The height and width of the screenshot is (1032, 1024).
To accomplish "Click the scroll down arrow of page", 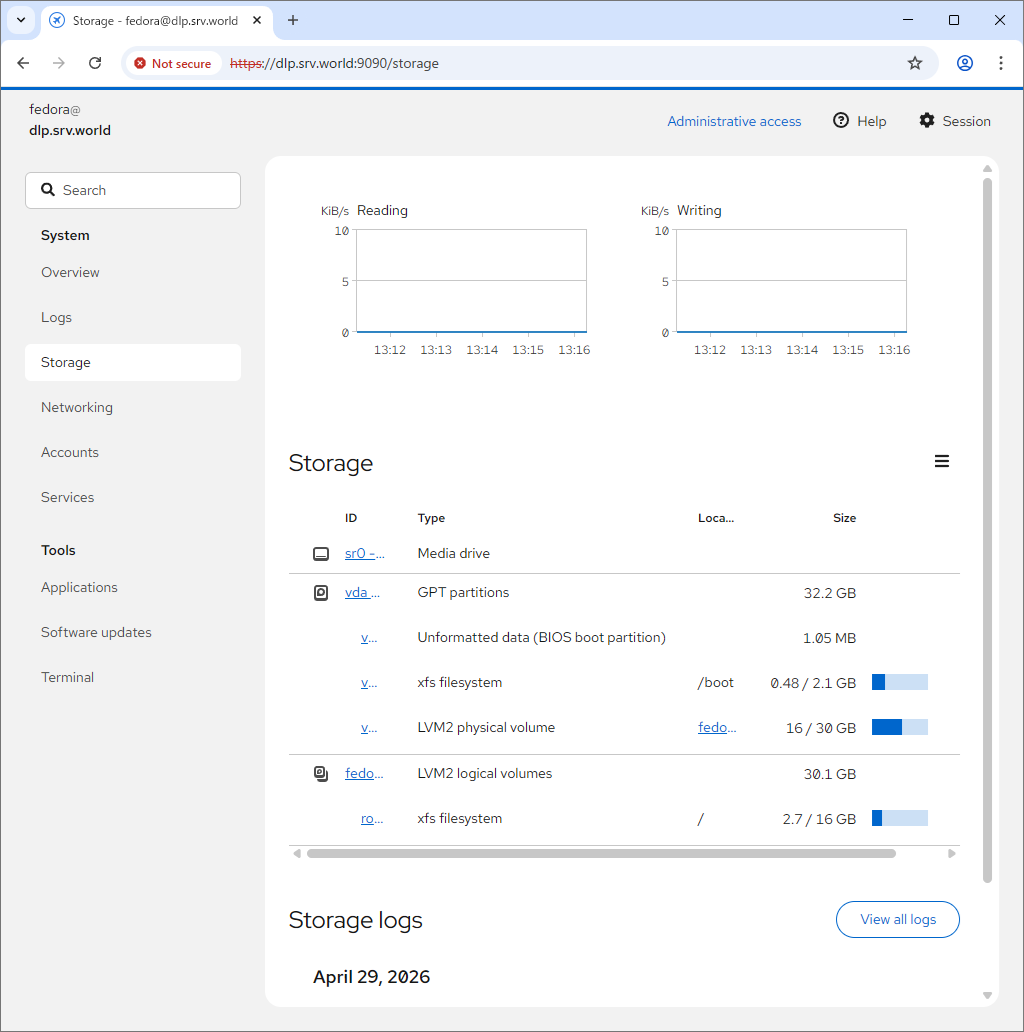I will tap(987, 995).
